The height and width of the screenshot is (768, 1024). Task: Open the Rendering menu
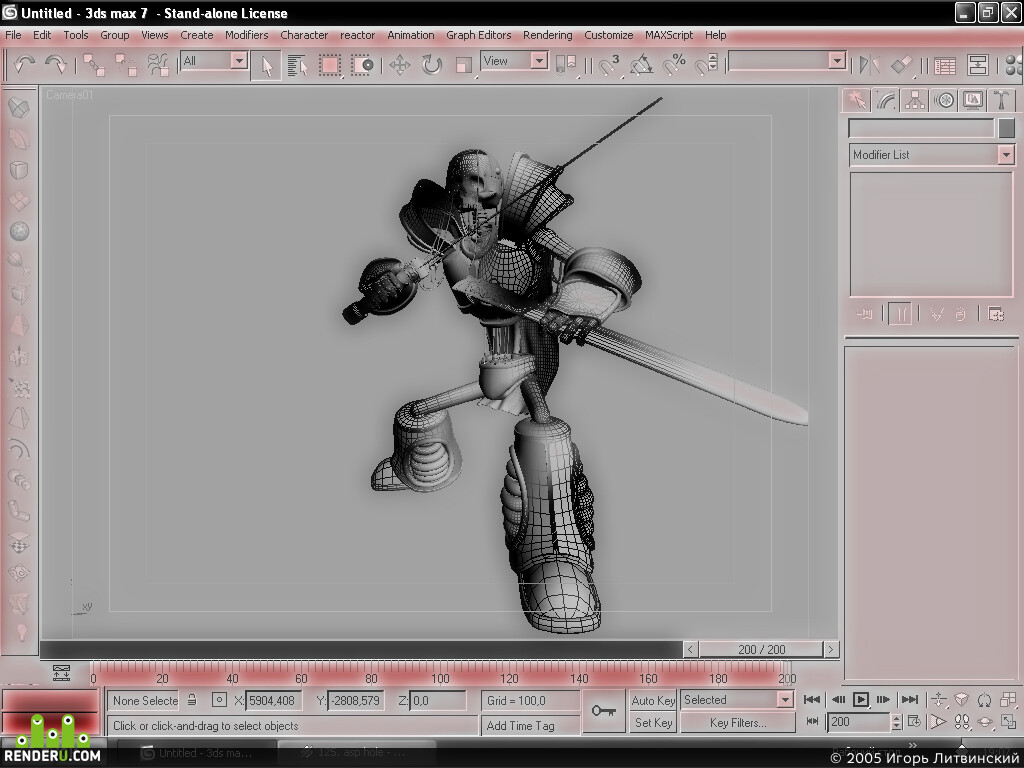coord(547,35)
